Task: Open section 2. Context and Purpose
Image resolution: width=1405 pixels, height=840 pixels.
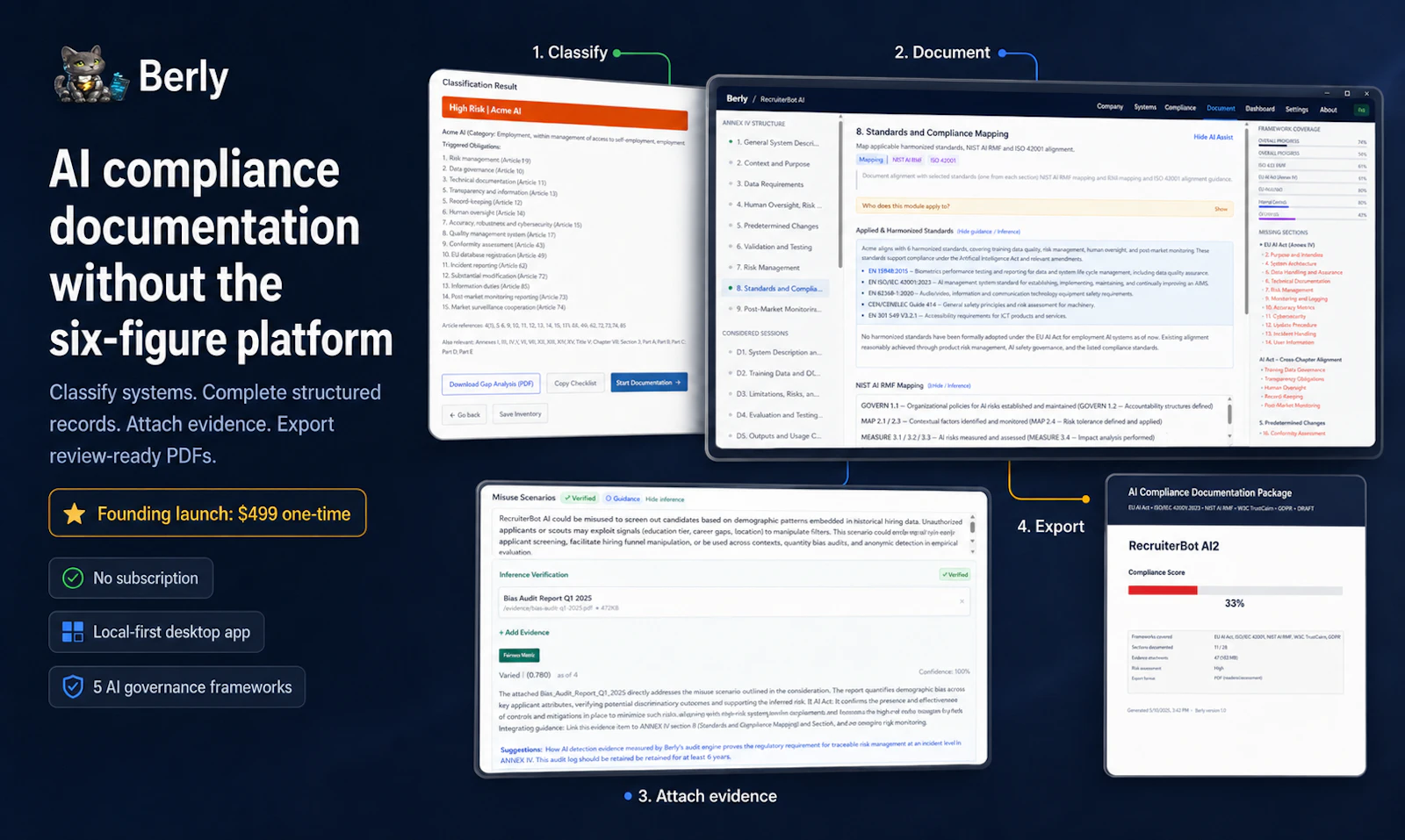Action: pyautogui.click(x=772, y=163)
